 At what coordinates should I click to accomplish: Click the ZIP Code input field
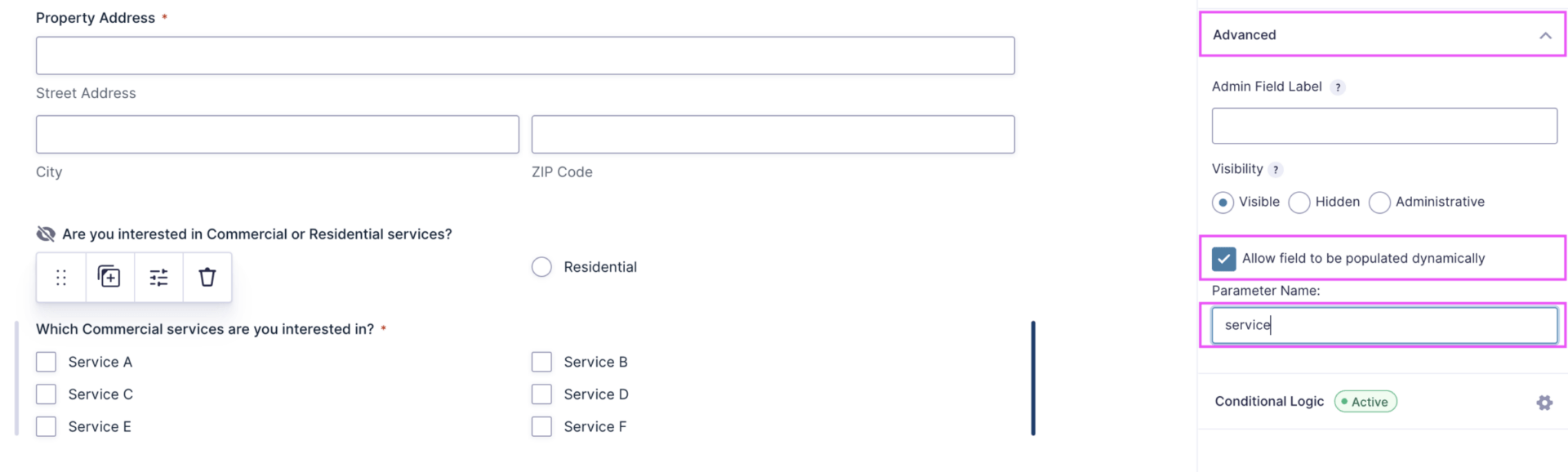(773, 135)
